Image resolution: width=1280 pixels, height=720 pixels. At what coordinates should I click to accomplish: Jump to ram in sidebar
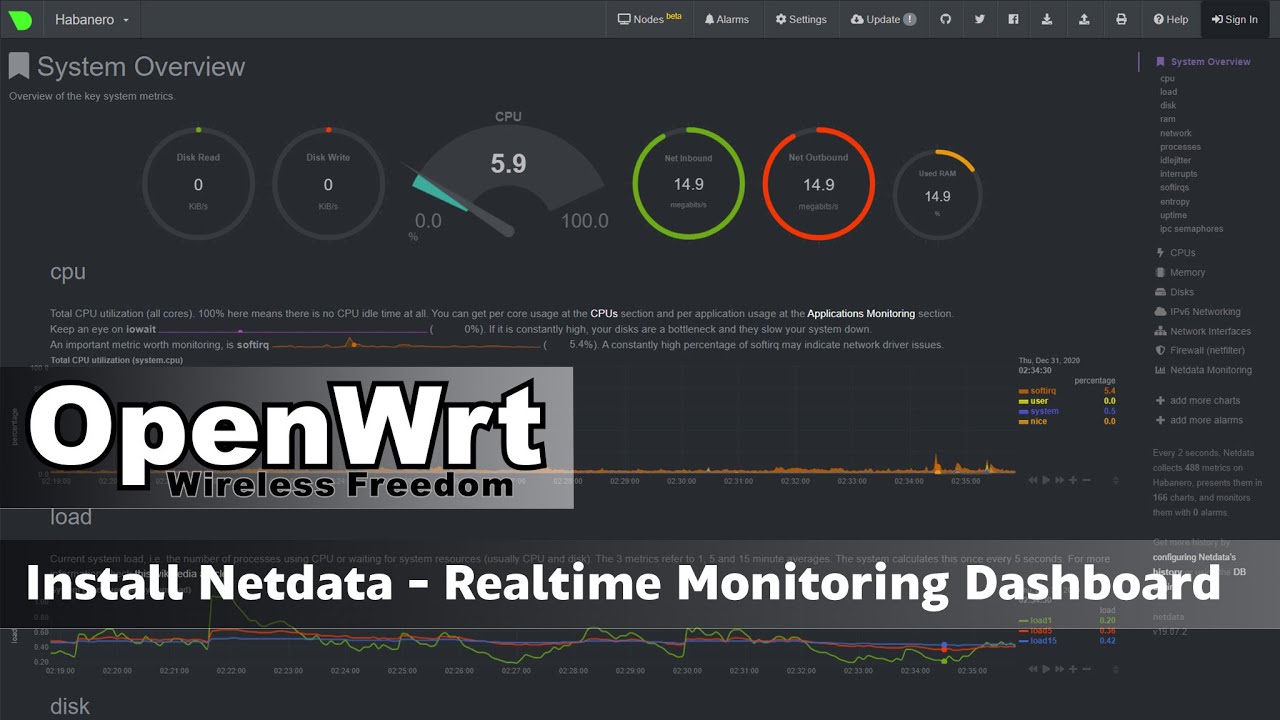[1167, 119]
